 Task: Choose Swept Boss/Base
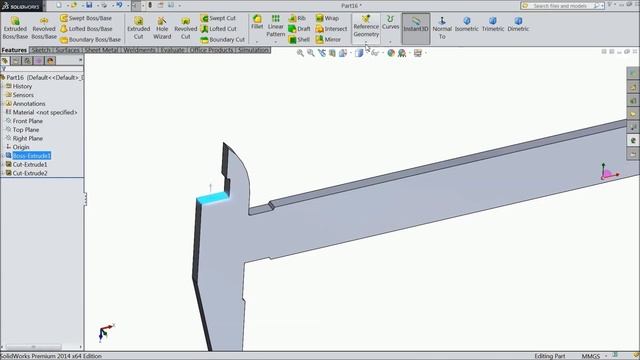(86, 18)
